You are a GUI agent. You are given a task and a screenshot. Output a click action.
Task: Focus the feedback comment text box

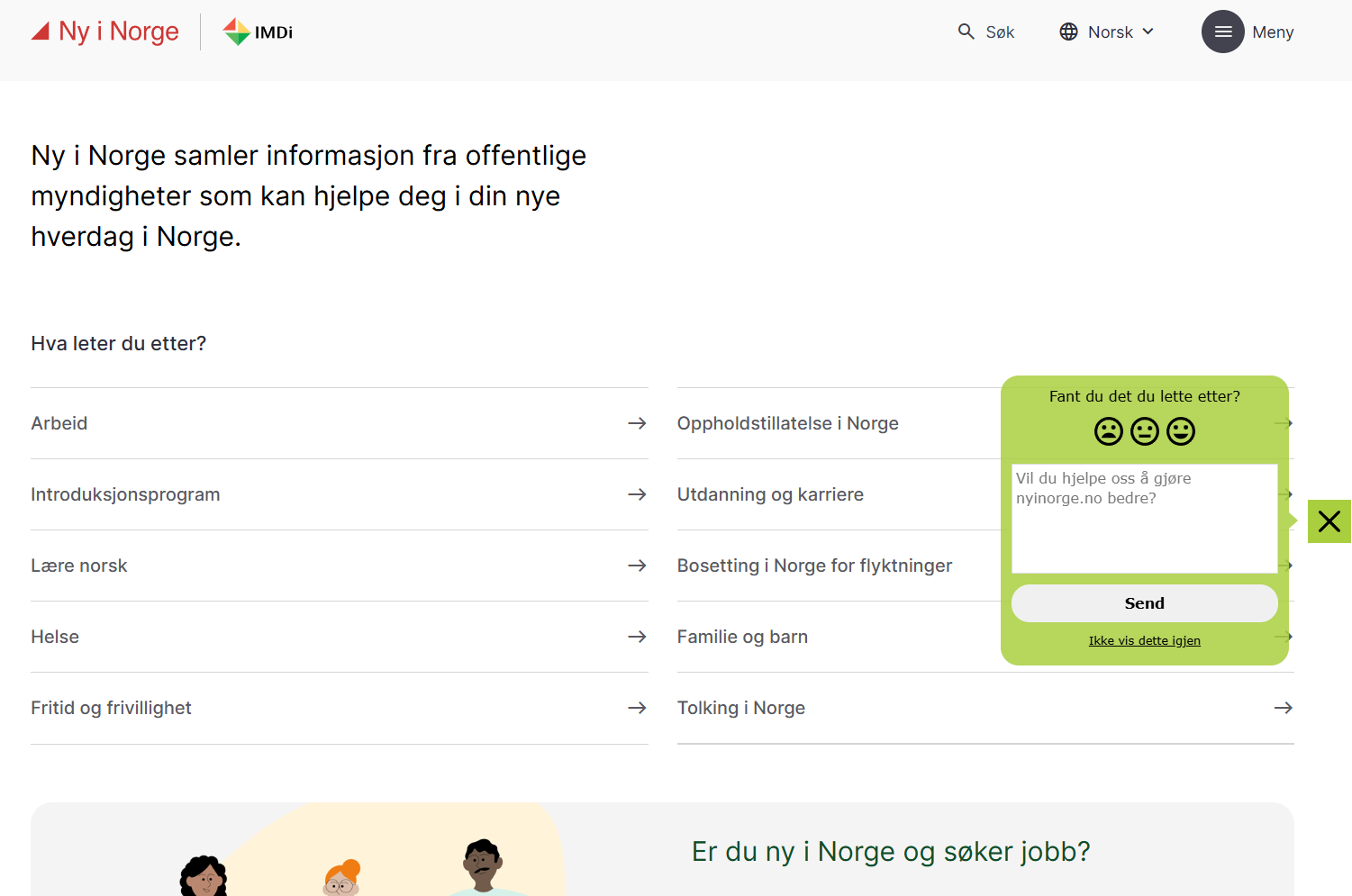[x=1144, y=518]
